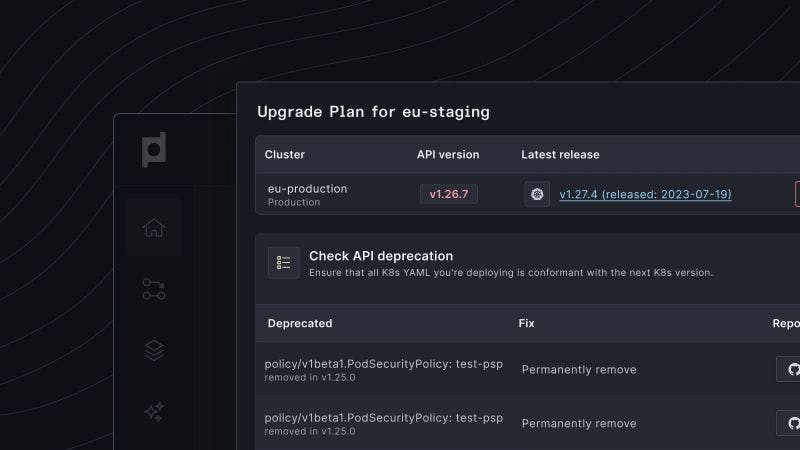Screen dimensions: 800x450
Task: Click the sparkle icon in sidebar
Action: [x=153, y=411]
